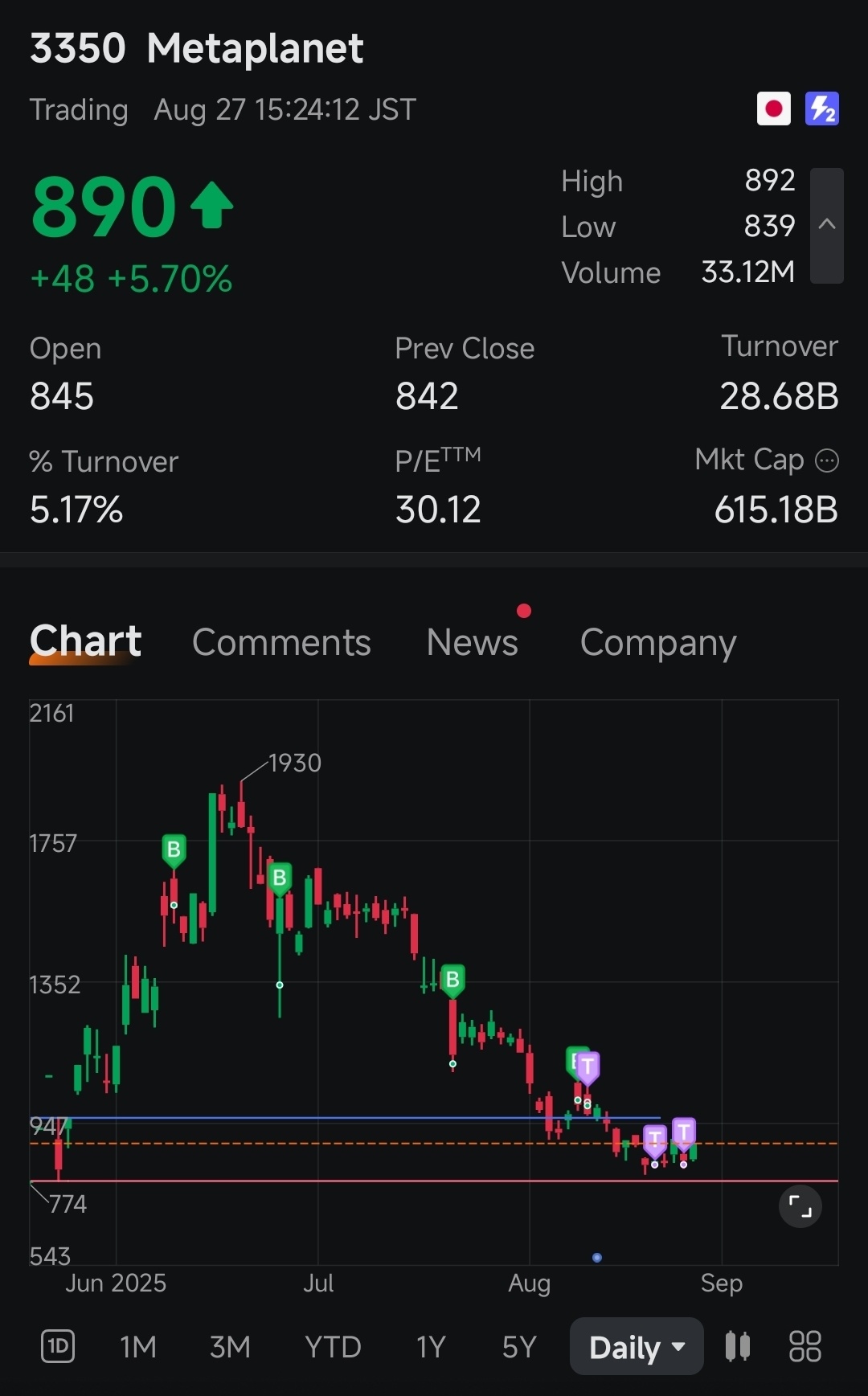Open the Comments tab
Image resolution: width=868 pixels, height=1396 pixels.
pyautogui.click(x=281, y=642)
